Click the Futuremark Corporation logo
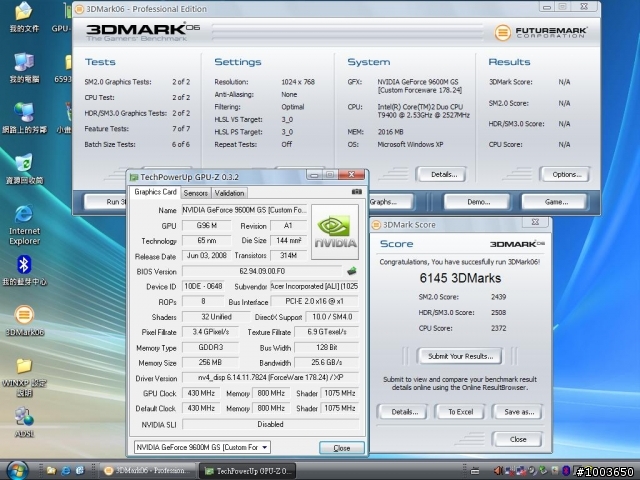Screen dimensions: 640x480 [x=541, y=32]
